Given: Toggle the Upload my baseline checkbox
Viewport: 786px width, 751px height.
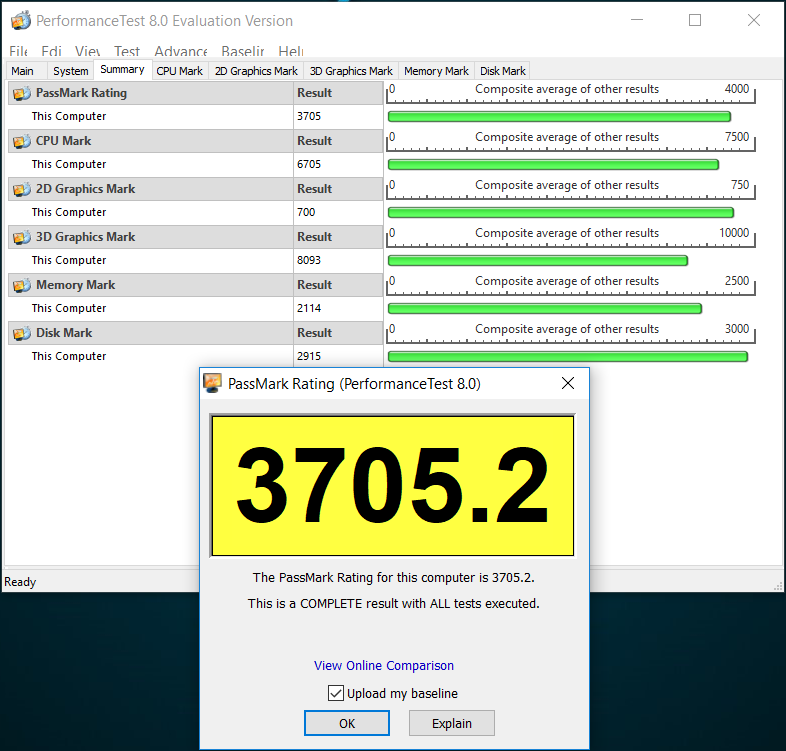Looking at the screenshot, I should click(336, 693).
